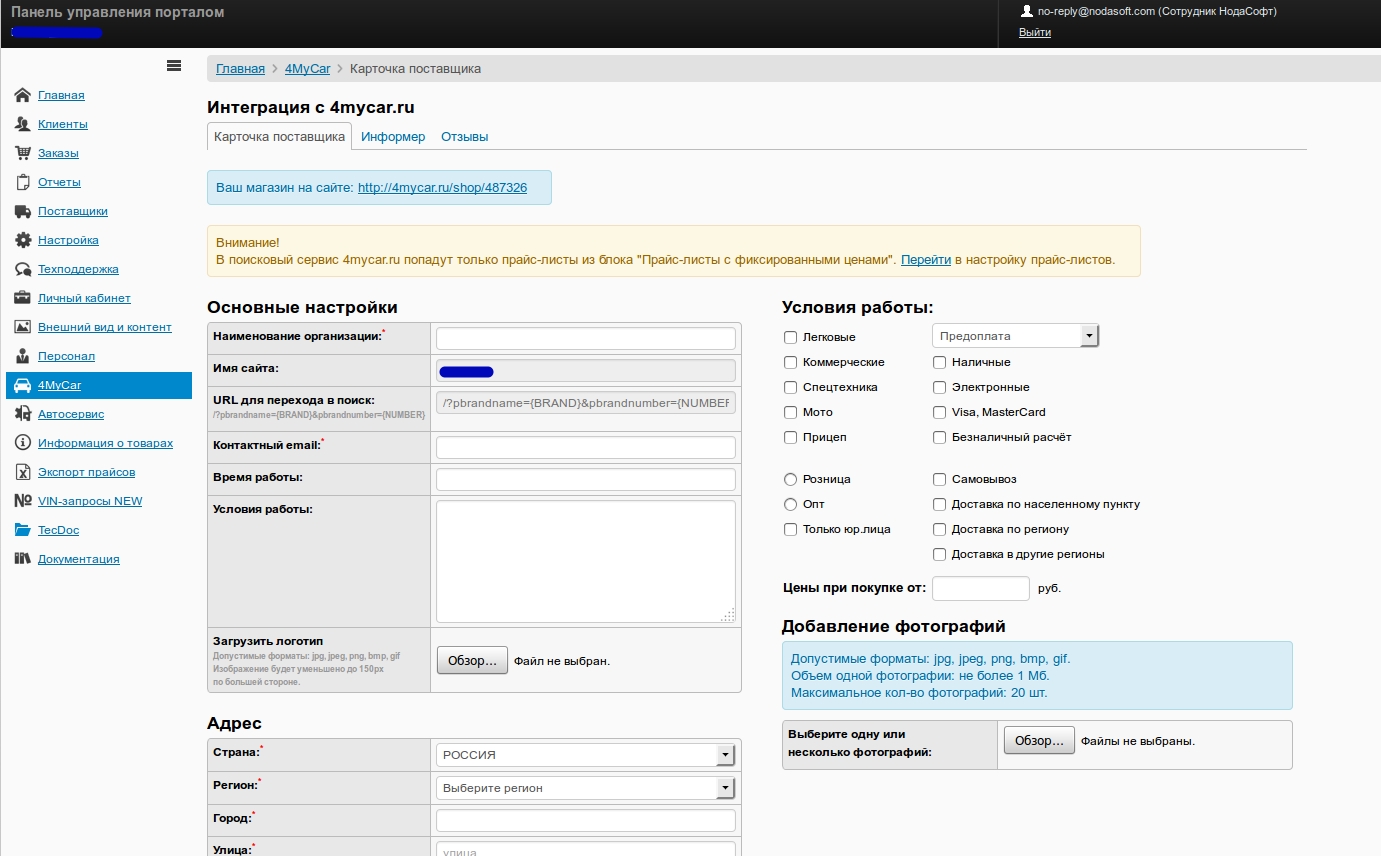Screen dimensions: 1381x856
Task: Select the Розница radio button
Action: point(791,479)
